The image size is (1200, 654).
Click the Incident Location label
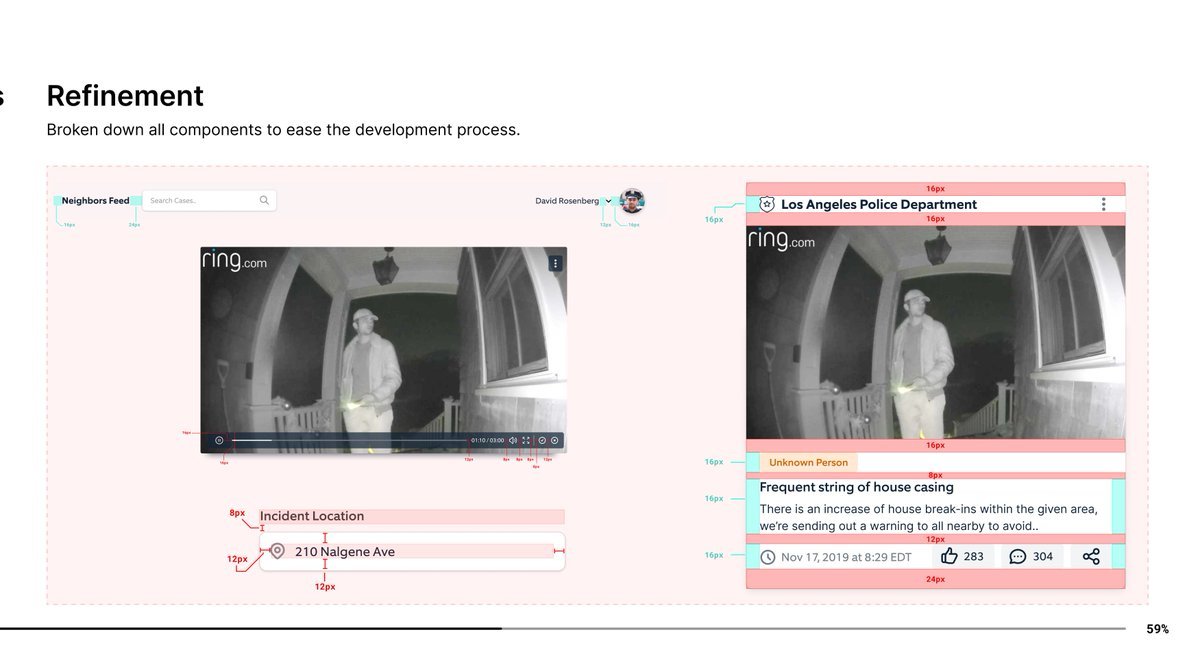pyautogui.click(x=312, y=516)
